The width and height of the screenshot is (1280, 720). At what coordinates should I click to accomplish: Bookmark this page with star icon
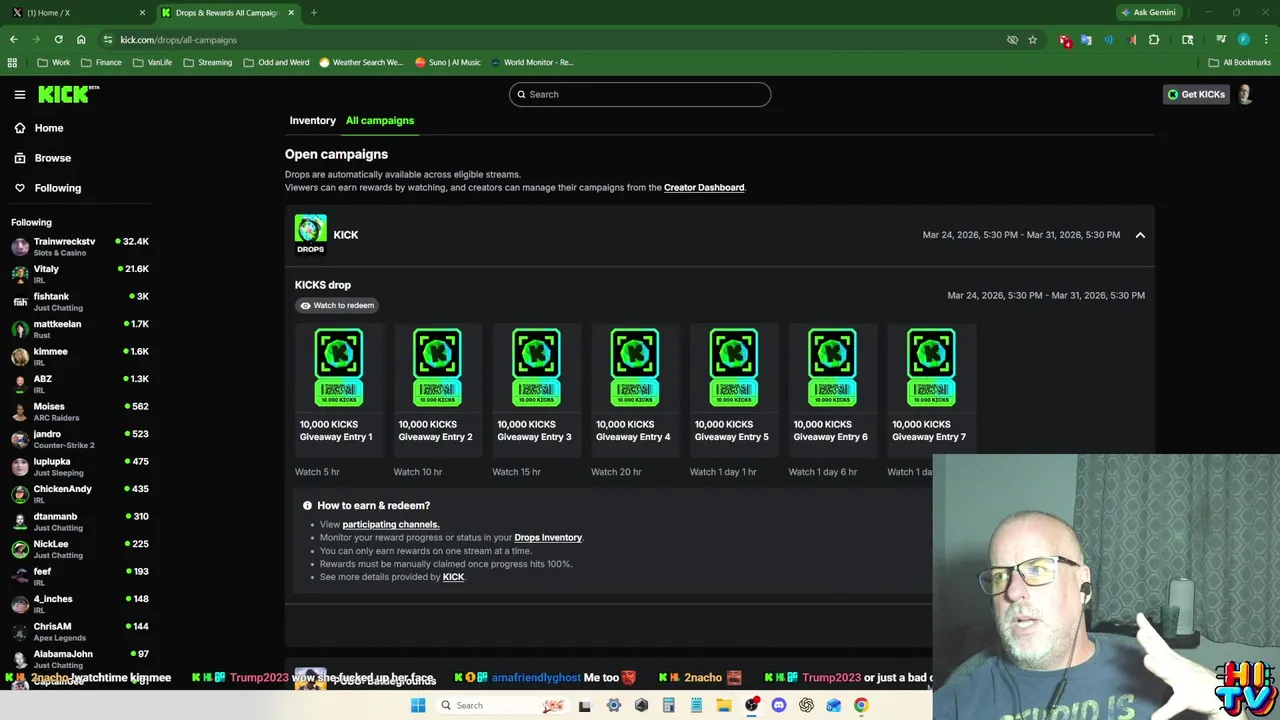pyautogui.click(x=1032, y=40)
